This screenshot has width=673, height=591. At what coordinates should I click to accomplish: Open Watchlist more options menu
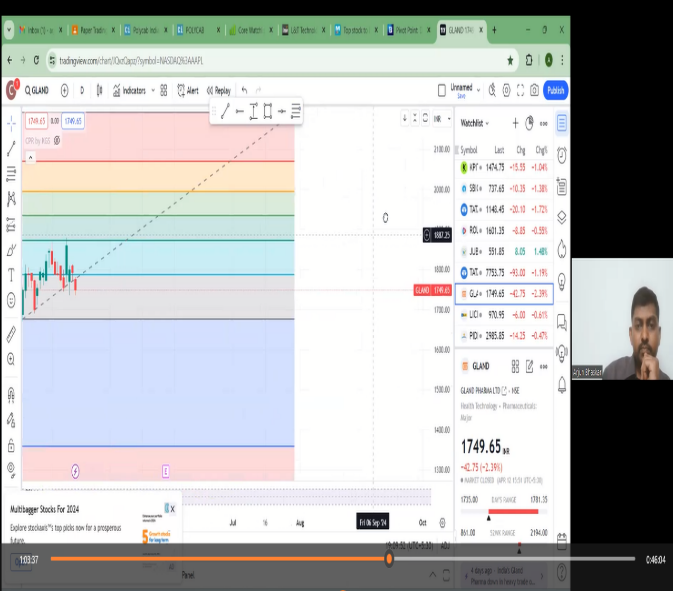click(x=543, y=124)
